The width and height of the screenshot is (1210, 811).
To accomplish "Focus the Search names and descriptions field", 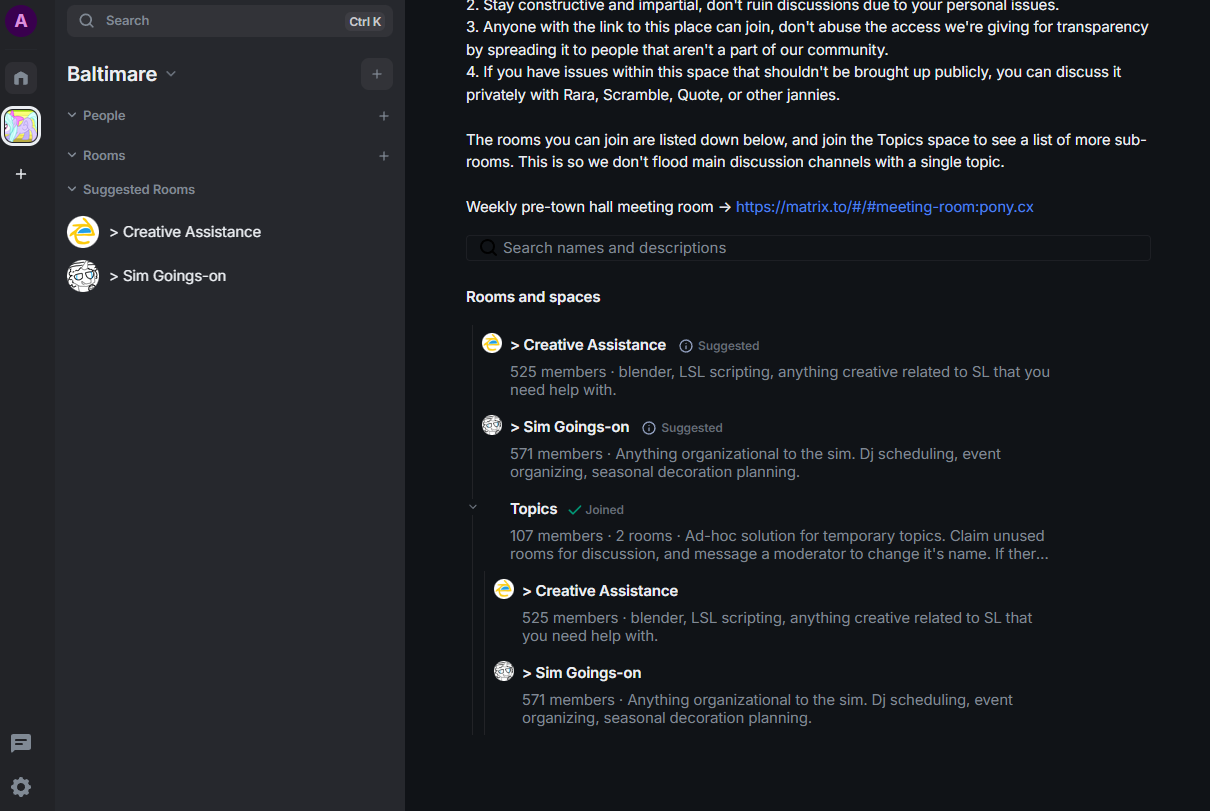I will pyautogui.click(x=808, y=248).
